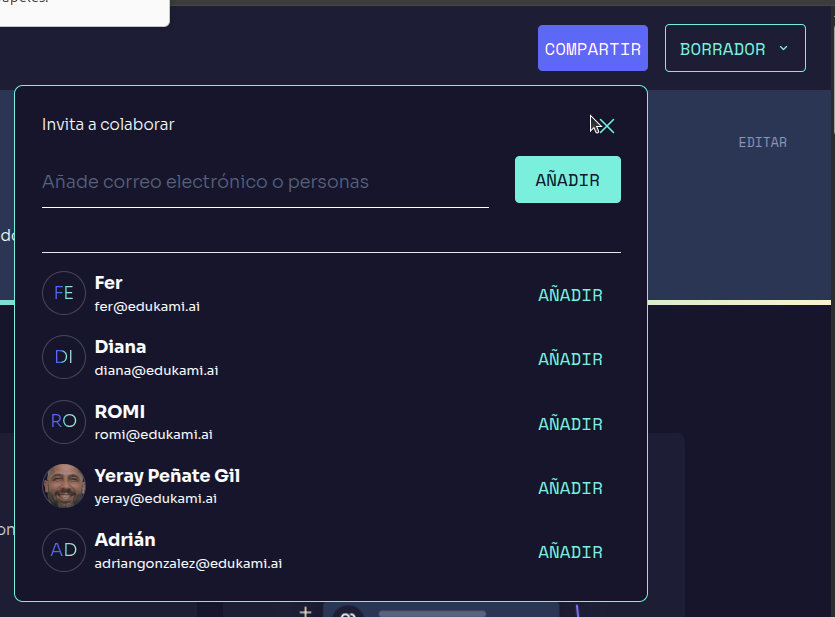Click ROMI's RO avatar icon
Viewport: 835px width, 617px height.
64,421
